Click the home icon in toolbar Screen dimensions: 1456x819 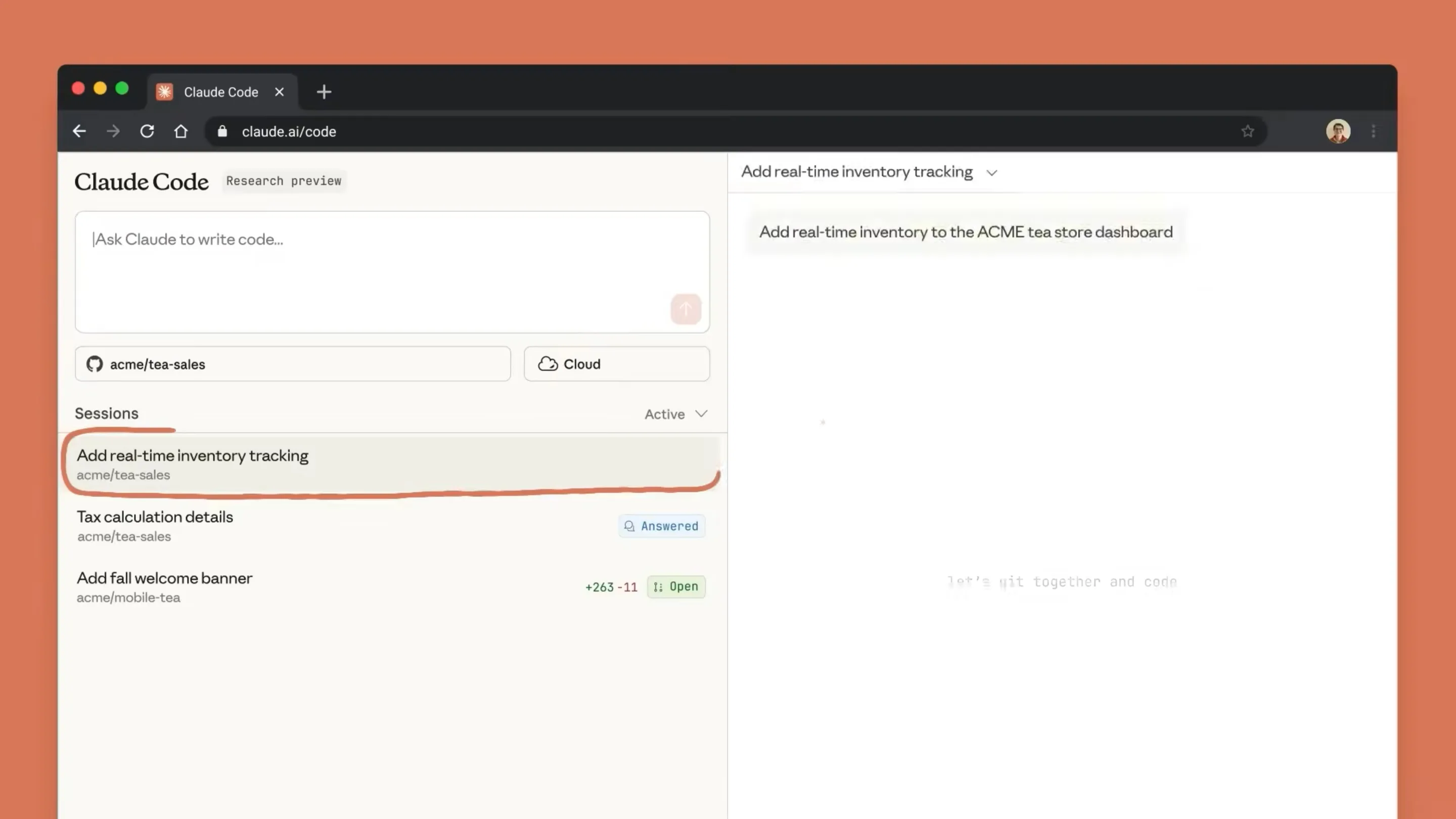click(181, 131)
